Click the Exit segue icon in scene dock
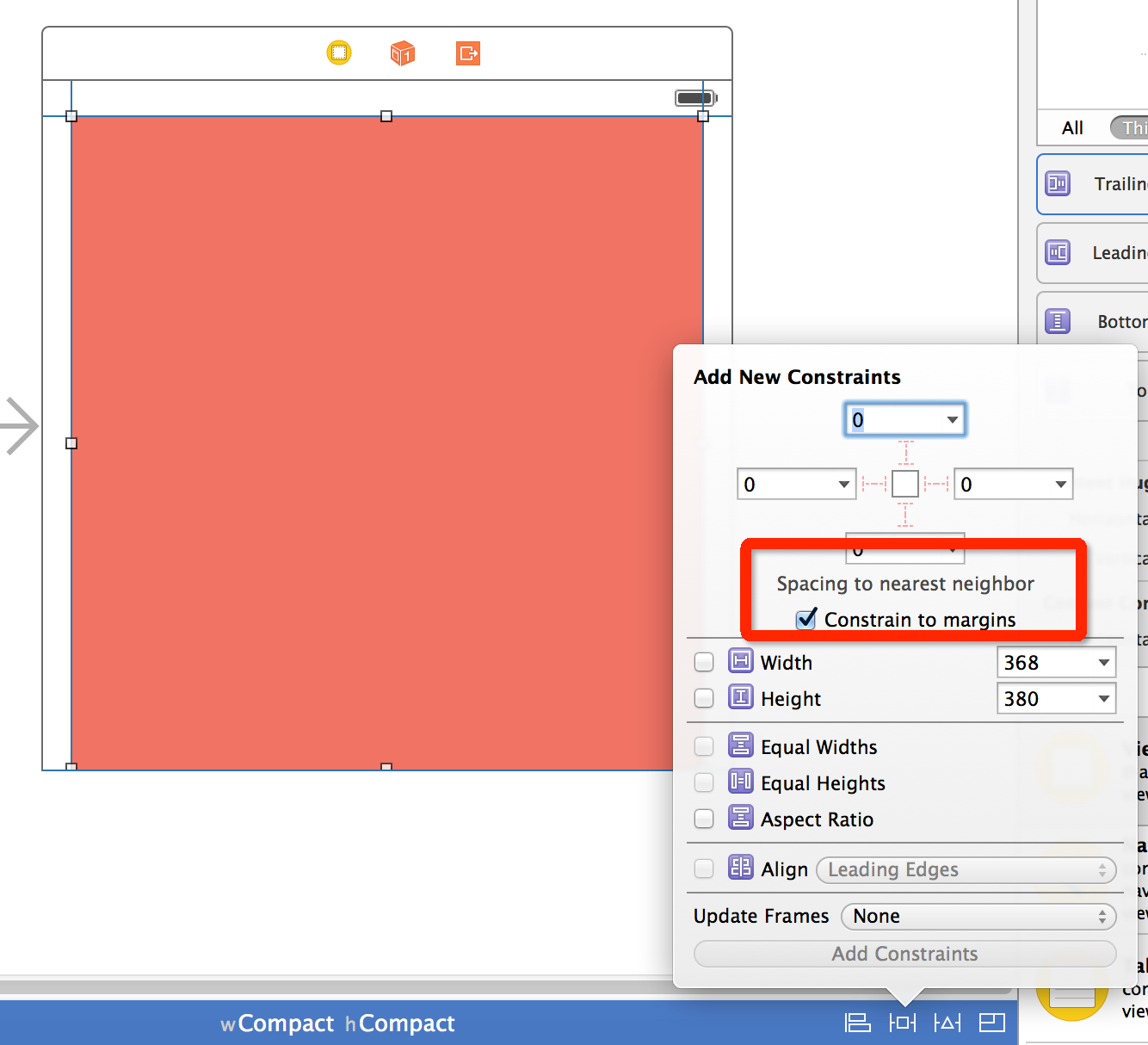This screenshot has width=1148, height=1045. (x=467, y=53)
